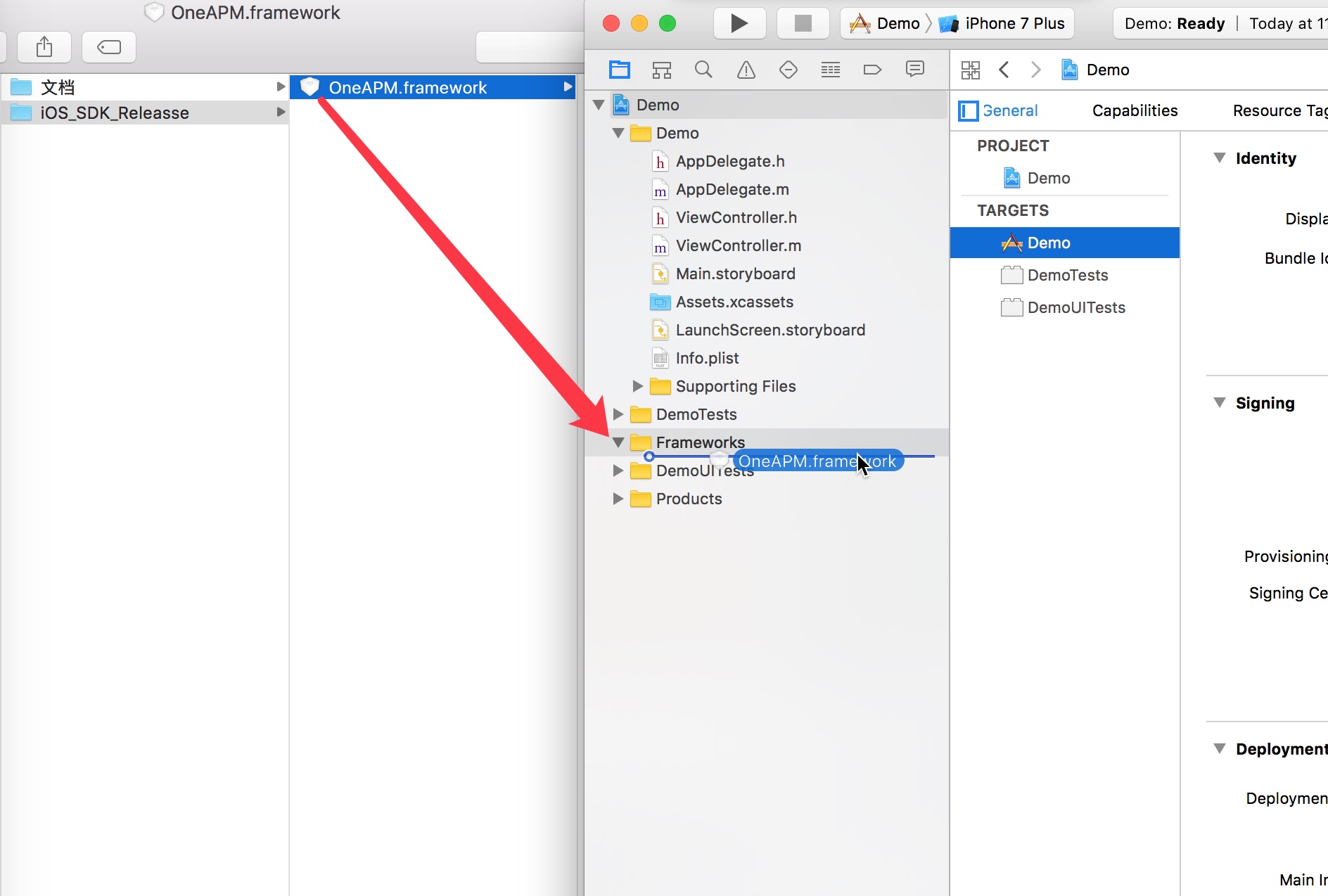Toggle the targets list sidebar icon
1328x896 pixels.
tap(969, 111)
